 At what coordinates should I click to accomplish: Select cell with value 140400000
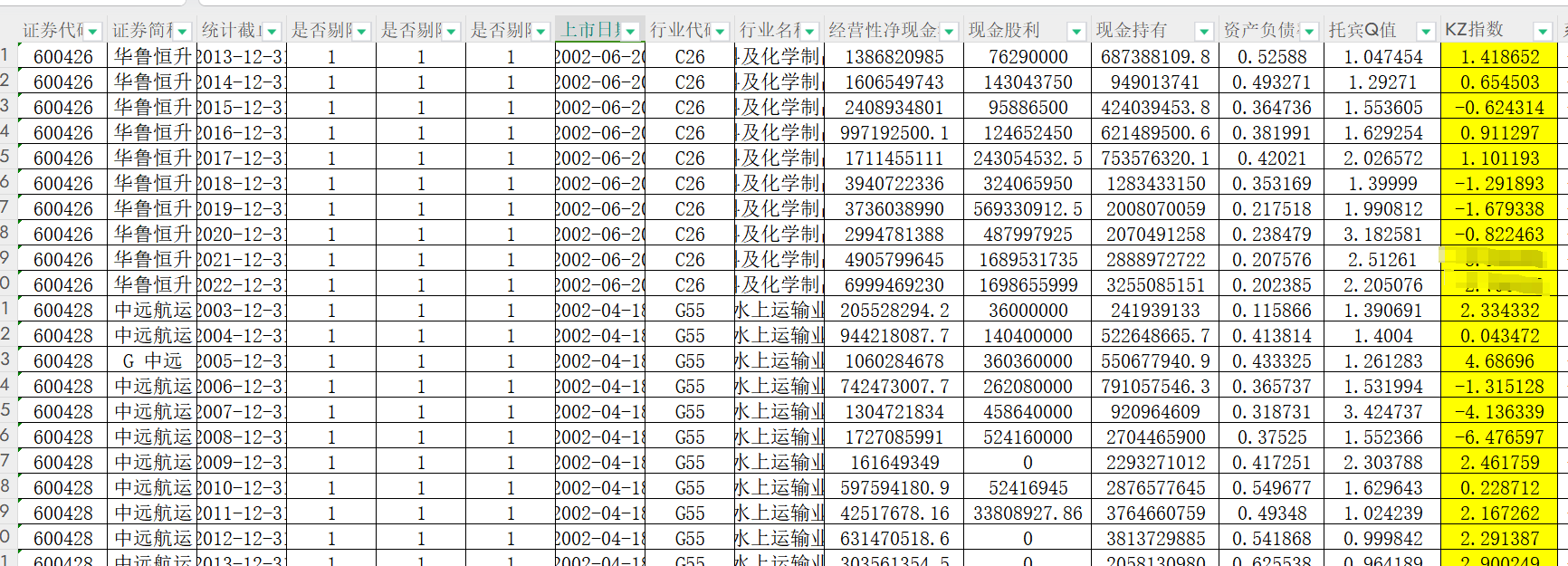click(x=1027, y=335)
